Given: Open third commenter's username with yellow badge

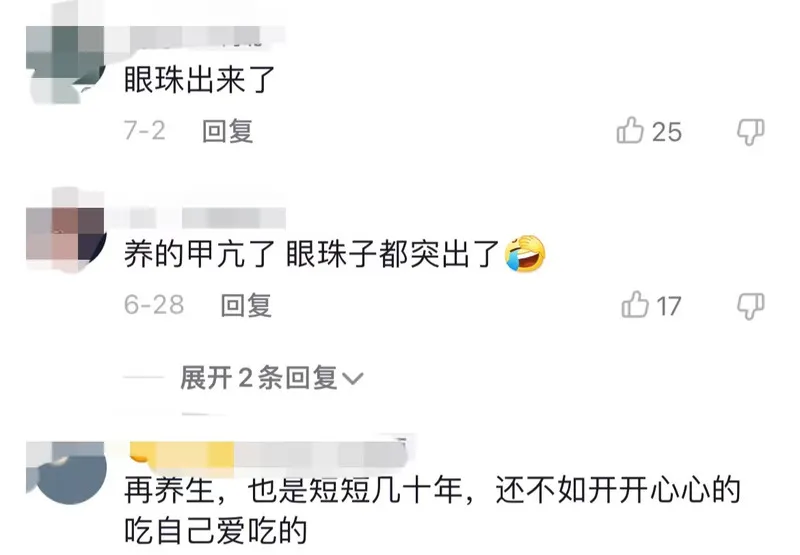Looking at the screenshot, I should (268, 453).
